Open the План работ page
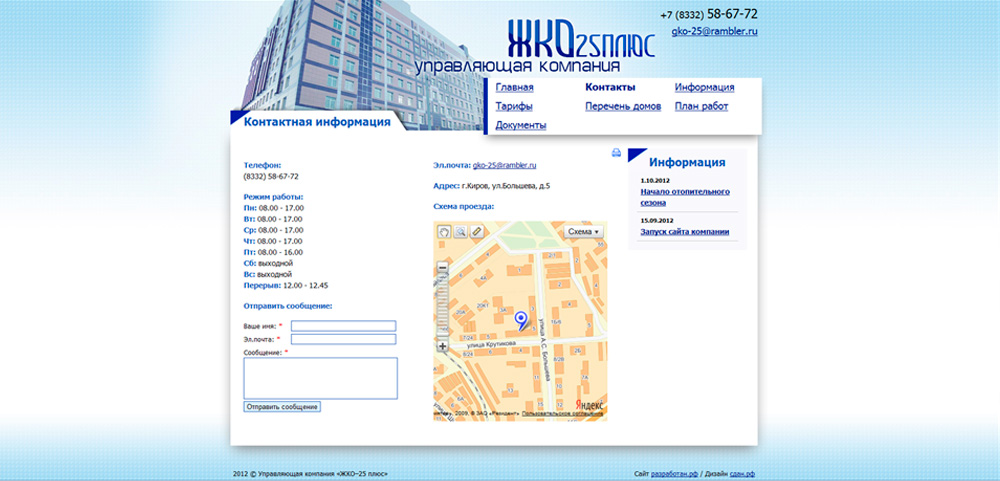The height and width of the screenshot is (481, 1000). [x=701, y=106]
